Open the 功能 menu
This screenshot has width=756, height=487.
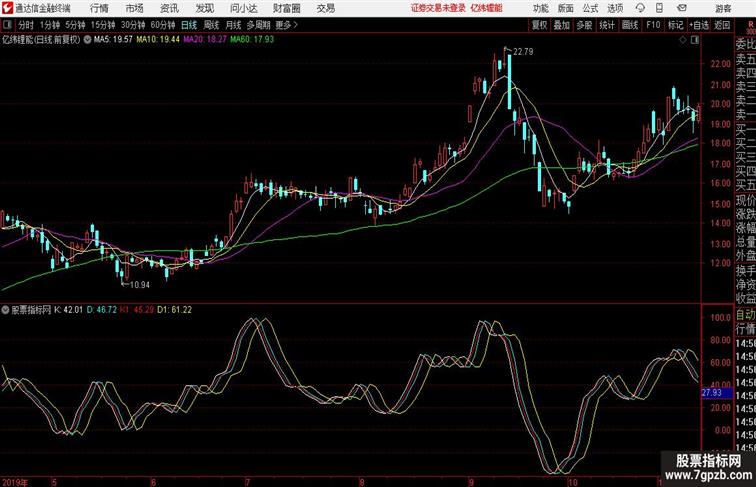click(540, 8)
